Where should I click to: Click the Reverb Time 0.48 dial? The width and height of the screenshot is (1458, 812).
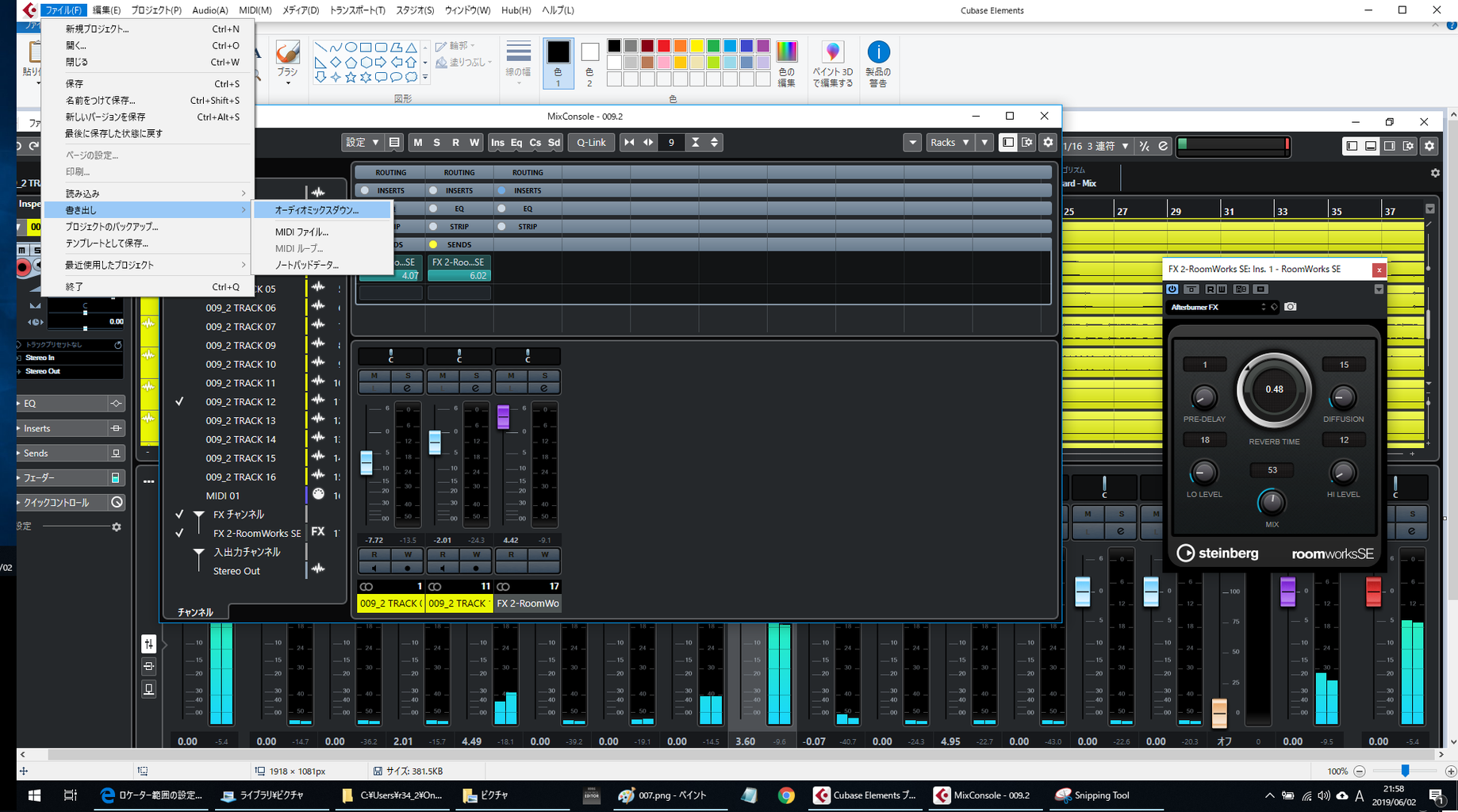pyautogui.click(x=1274, y=389)
